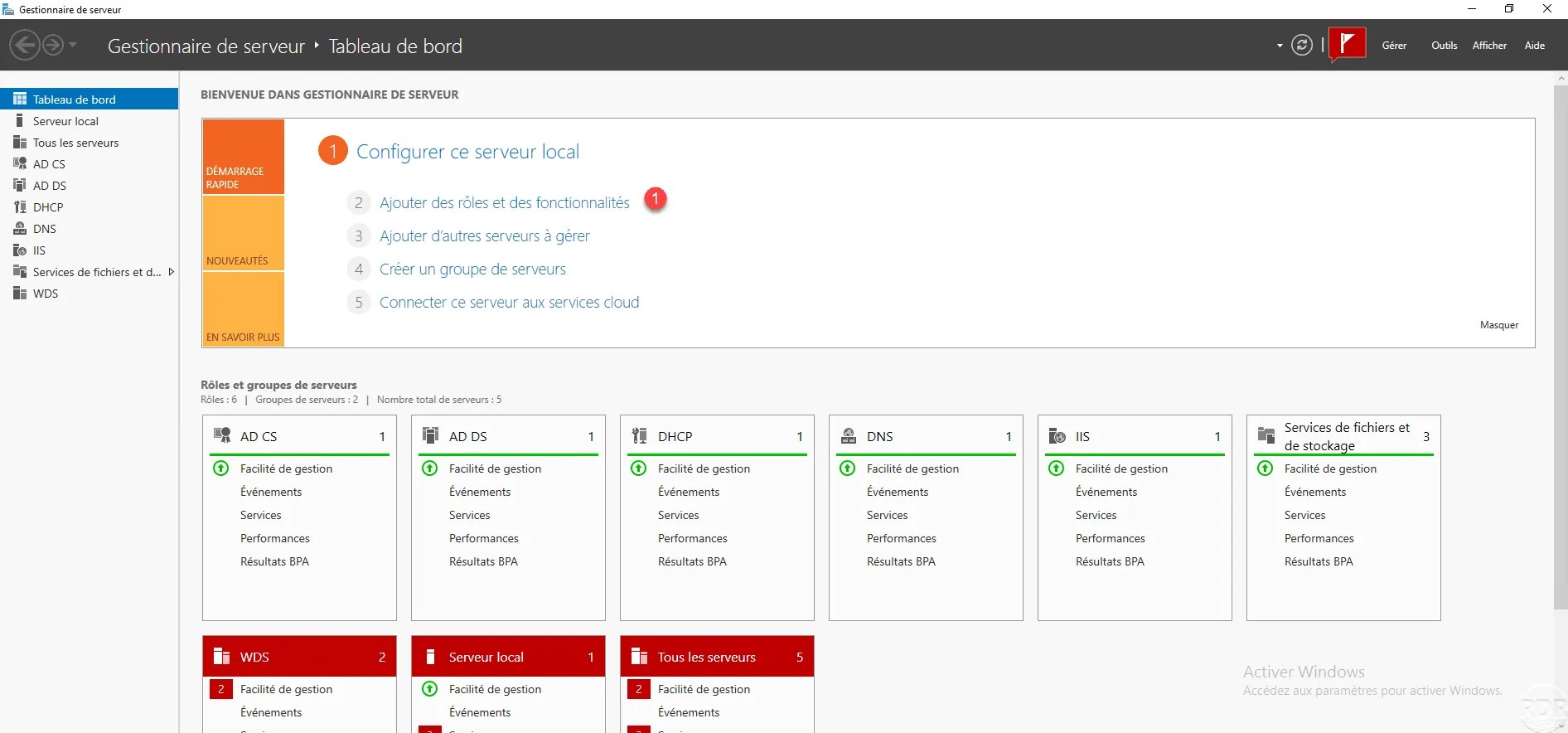The image size is (1568, 733).
Task: Click the DHCP sidebar icon
Action: (20, 206)
